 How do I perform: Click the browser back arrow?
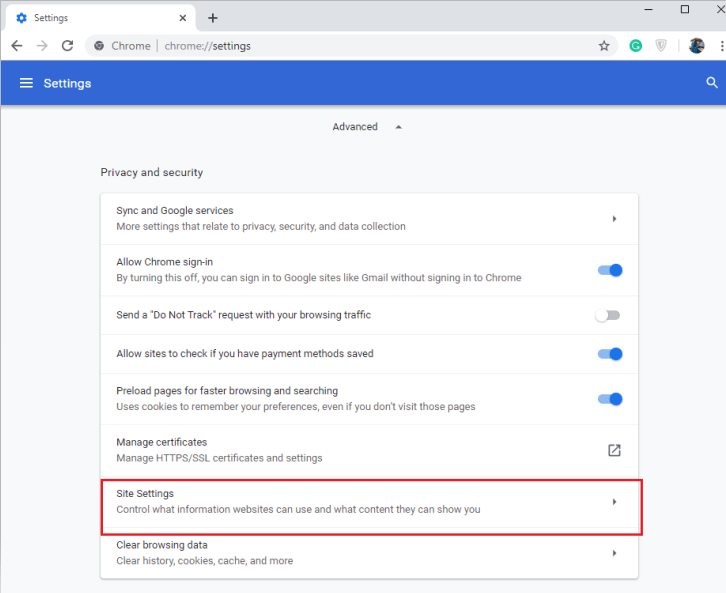coord(17,46)
